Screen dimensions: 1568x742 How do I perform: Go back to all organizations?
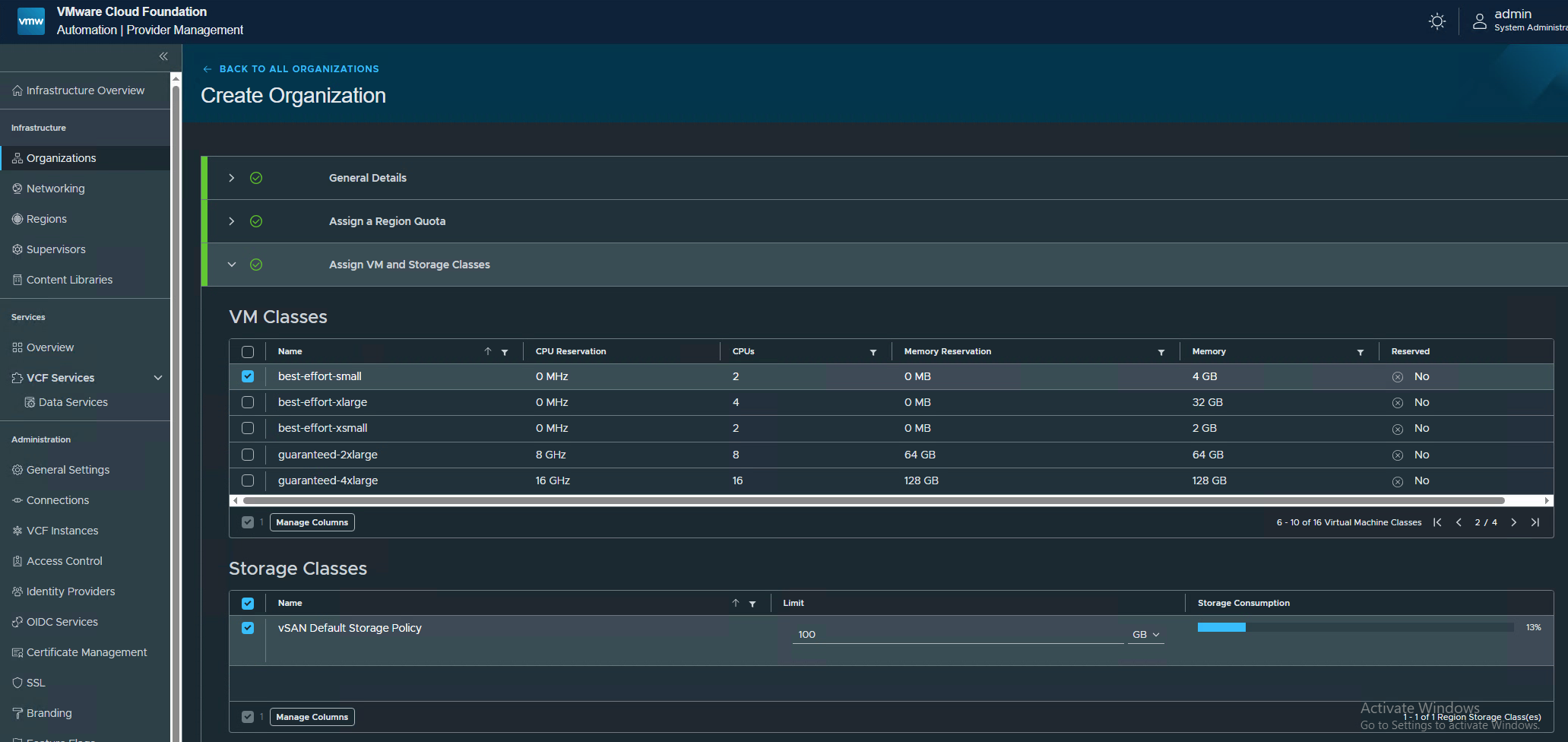(x=290, y=69)
